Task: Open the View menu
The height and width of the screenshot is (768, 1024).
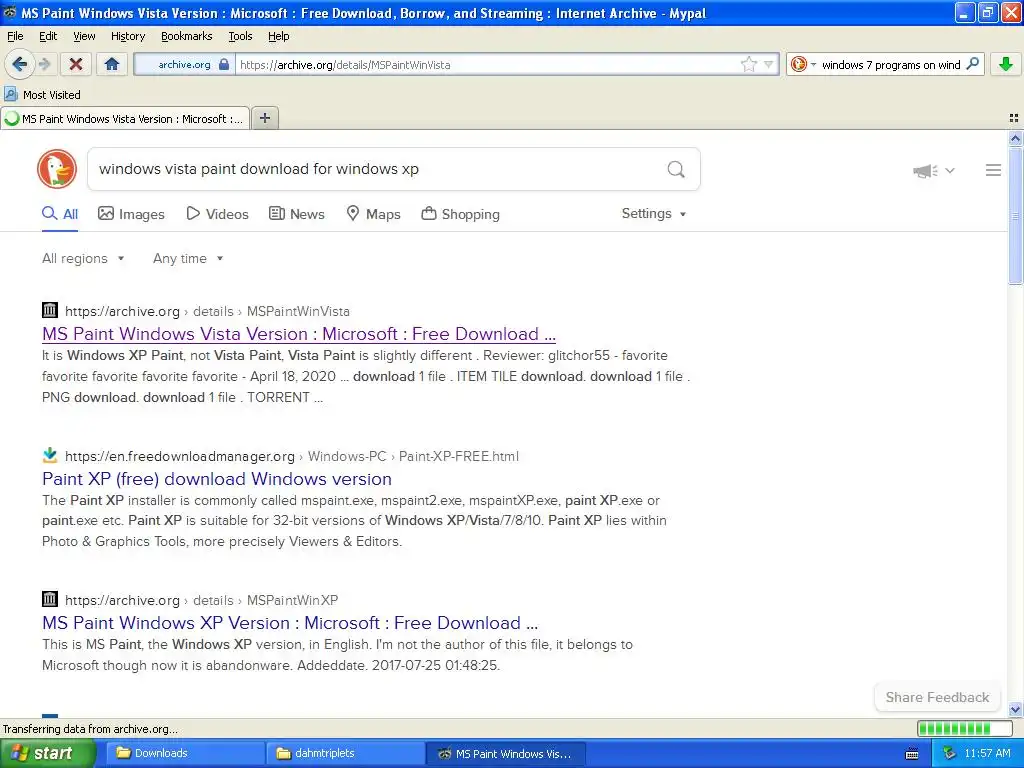Action: tap(84, 36)
